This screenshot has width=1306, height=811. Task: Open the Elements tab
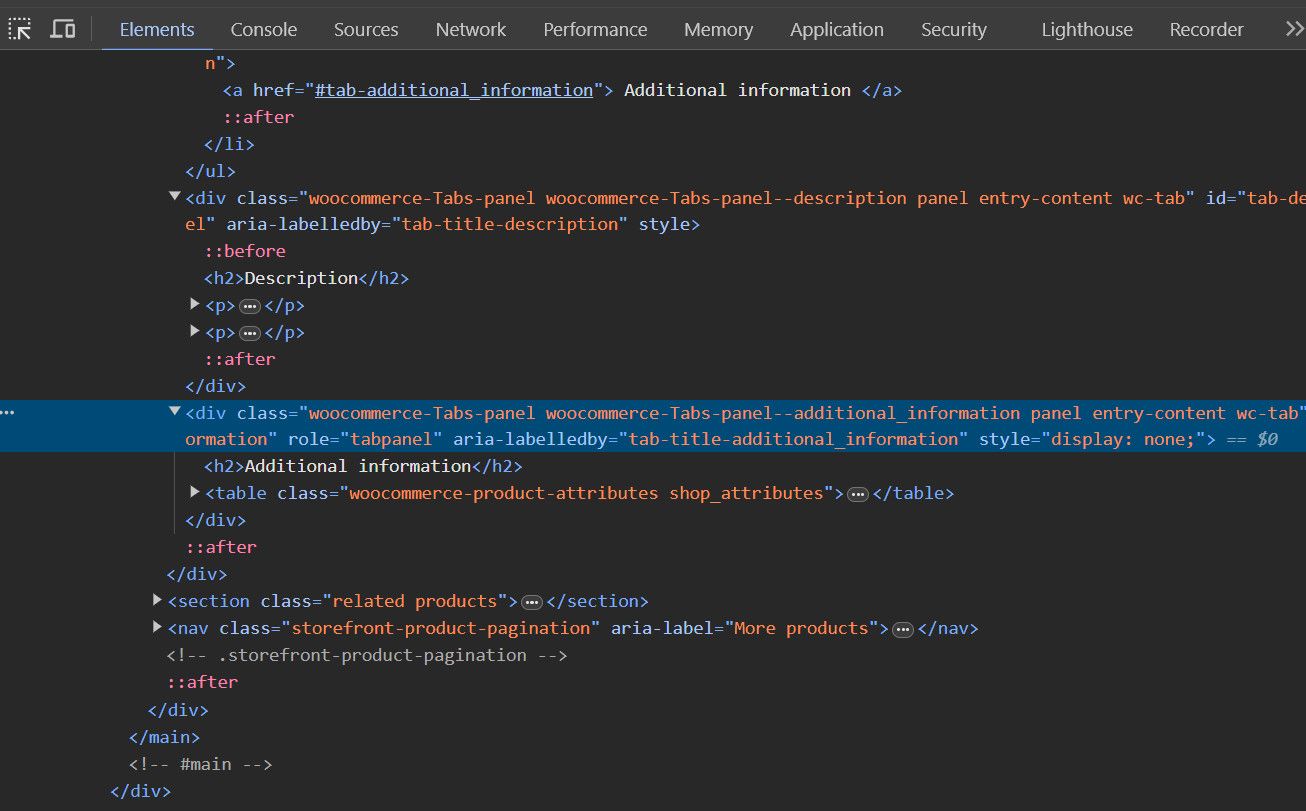[157, 30]
